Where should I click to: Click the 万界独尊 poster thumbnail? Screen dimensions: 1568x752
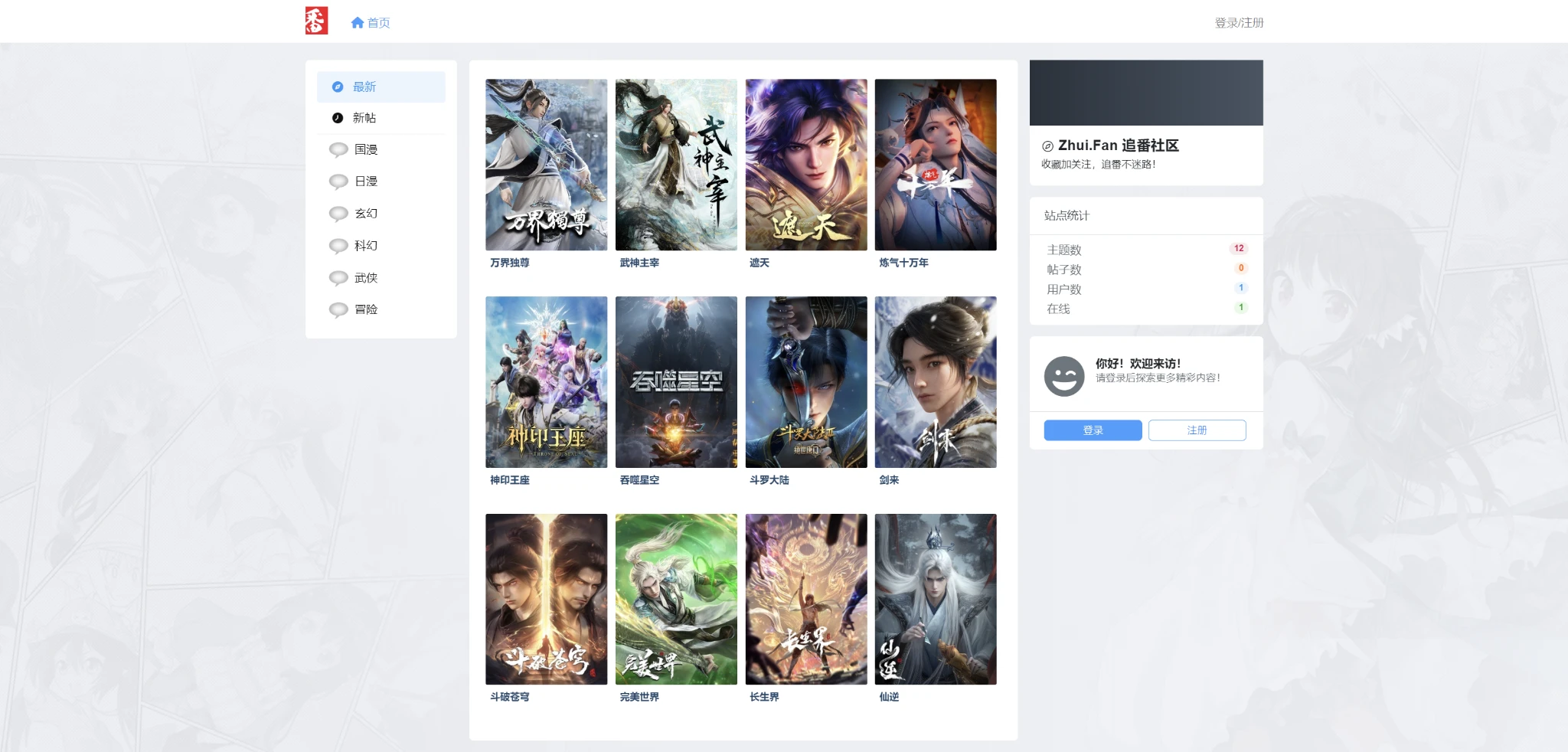click(546, 165)
